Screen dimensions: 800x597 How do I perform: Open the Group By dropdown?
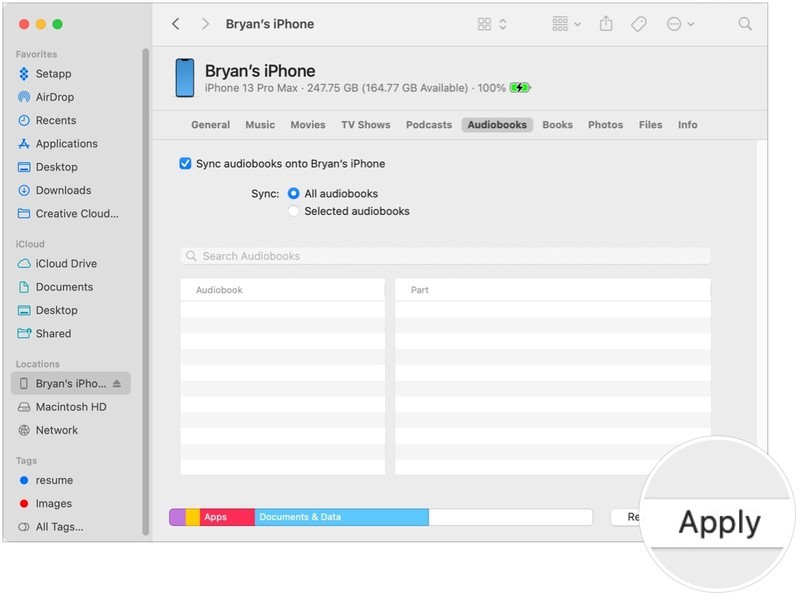(566, 24)
